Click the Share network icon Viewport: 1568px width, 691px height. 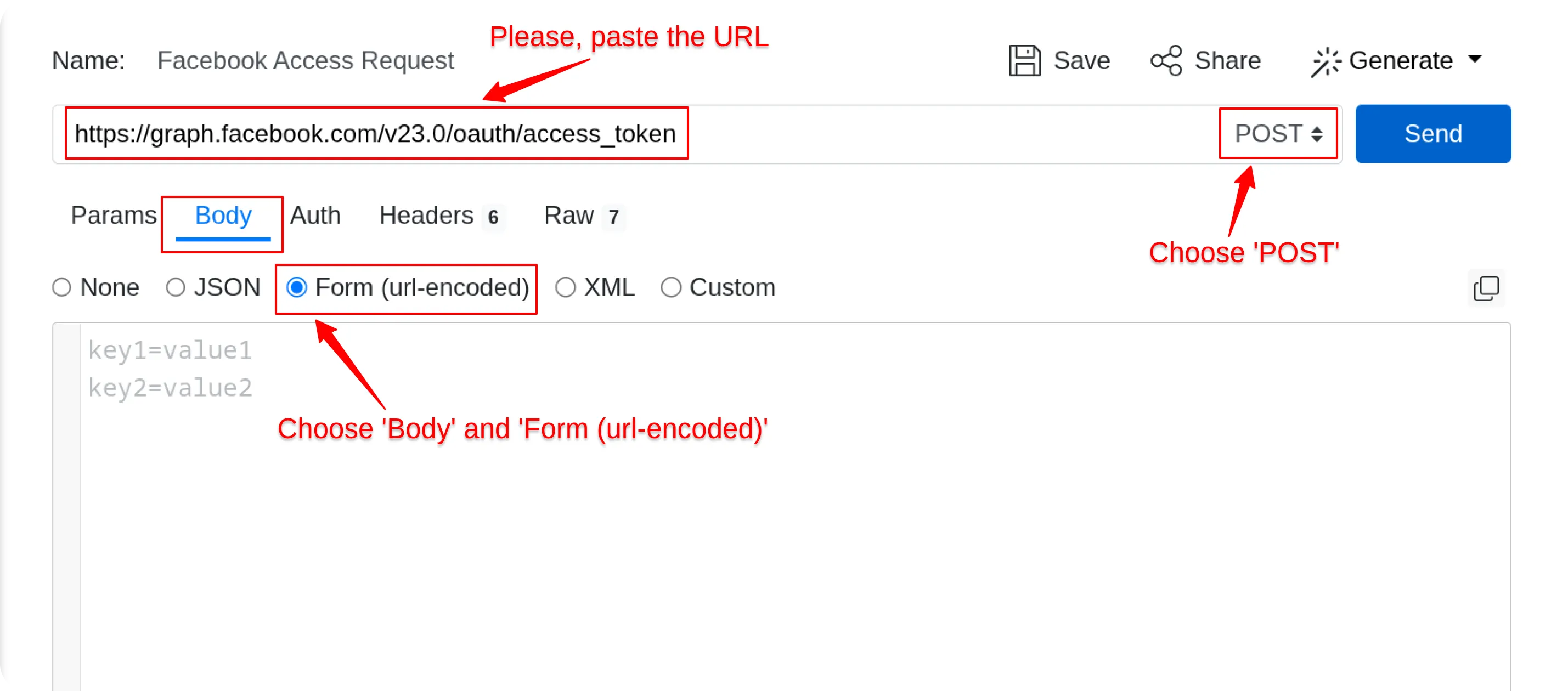(1166, 60)
